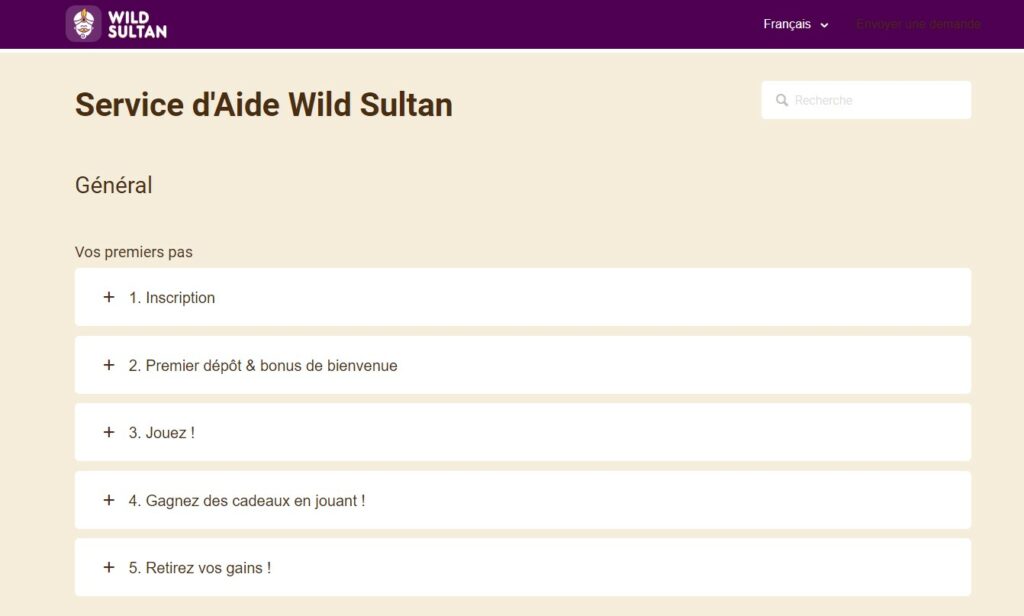Image resolution: width=1024 pixels, height=616 pixels.
Task: Focus the Recherche search field
Action: [x=876, y=101]
